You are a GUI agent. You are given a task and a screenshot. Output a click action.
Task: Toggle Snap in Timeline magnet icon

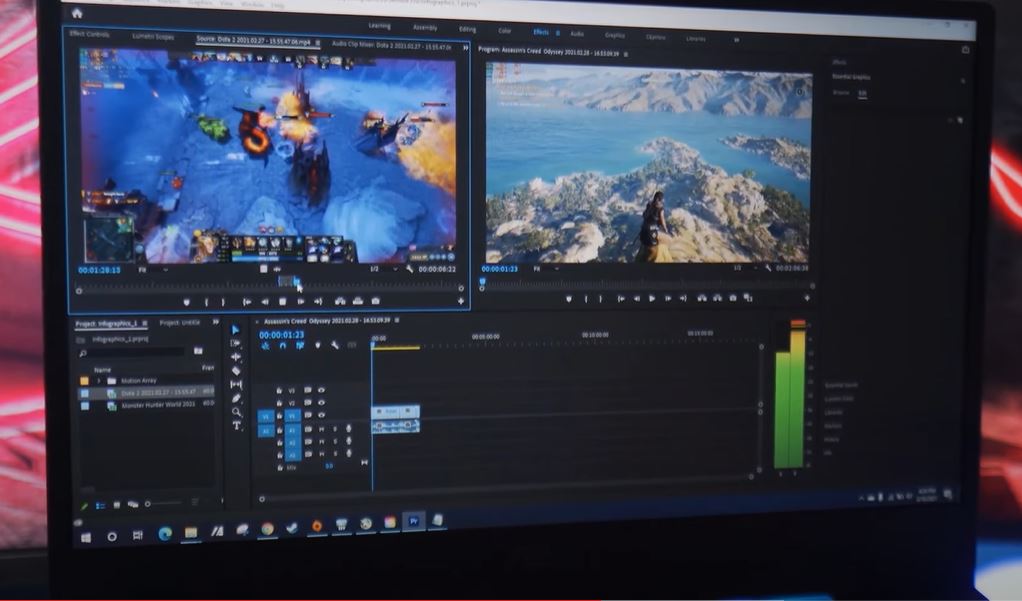pos(282,345)
